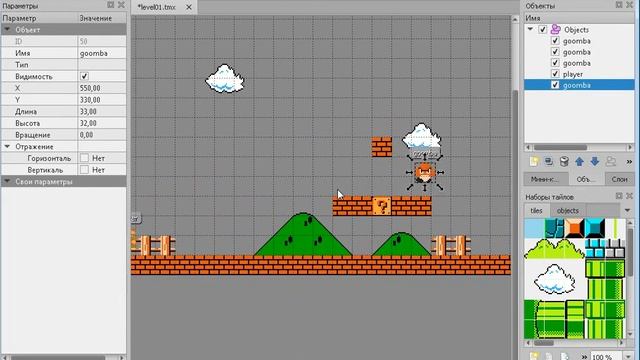This screenshot has height=360, width=640.
Task: Add a new object layer icon
Action: [x=534, y=162]
